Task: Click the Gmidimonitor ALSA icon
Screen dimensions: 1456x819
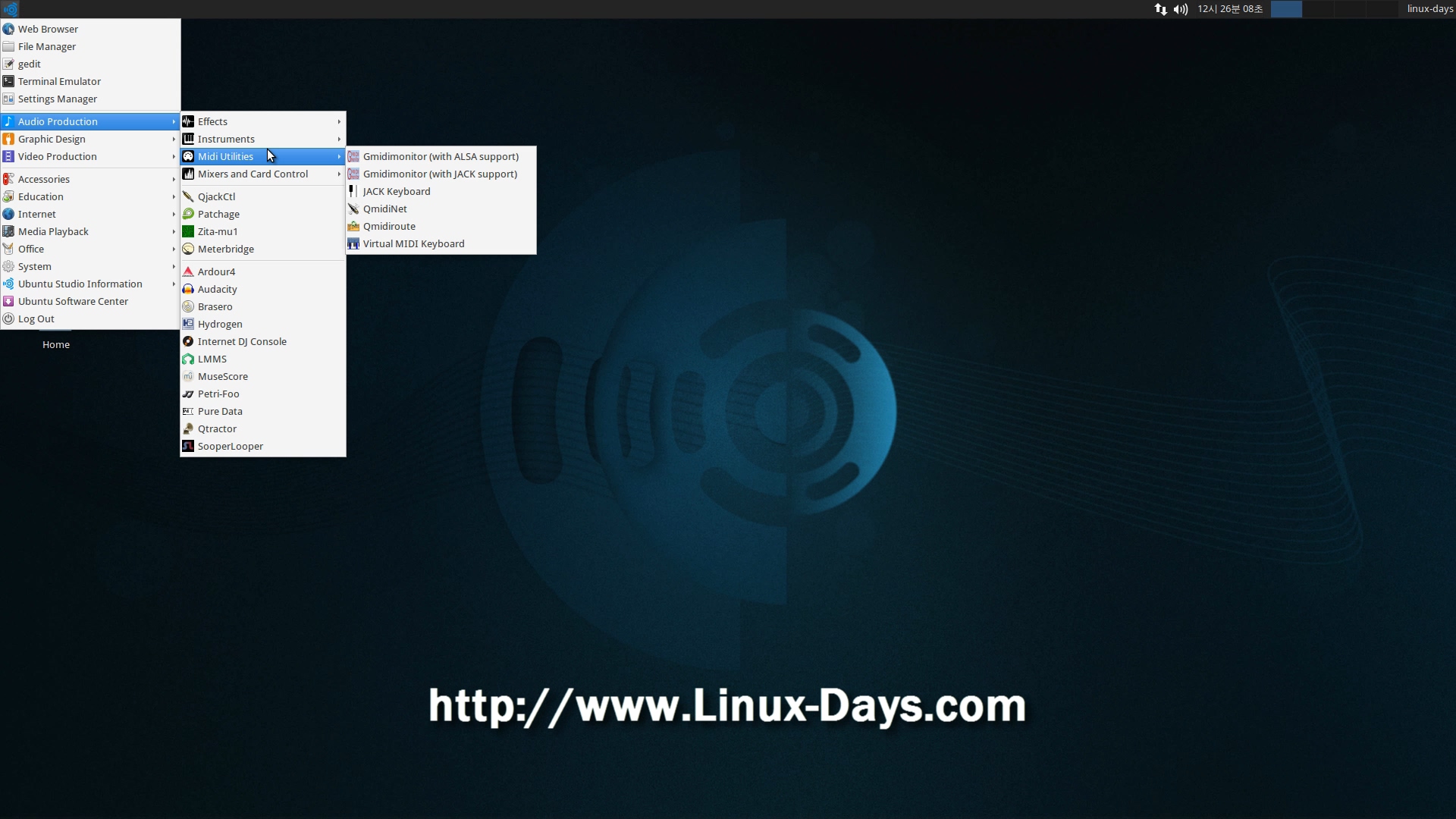Action: tap(353, 156)
